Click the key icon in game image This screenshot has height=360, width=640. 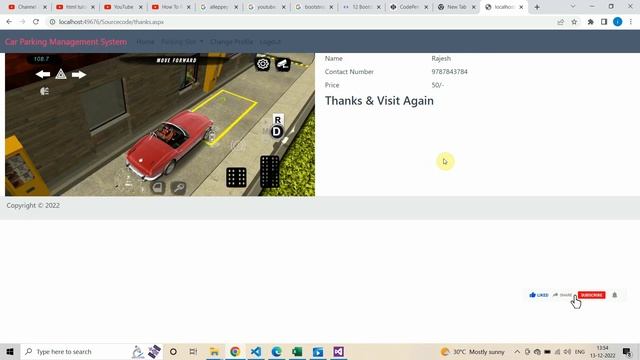(178, 188)
